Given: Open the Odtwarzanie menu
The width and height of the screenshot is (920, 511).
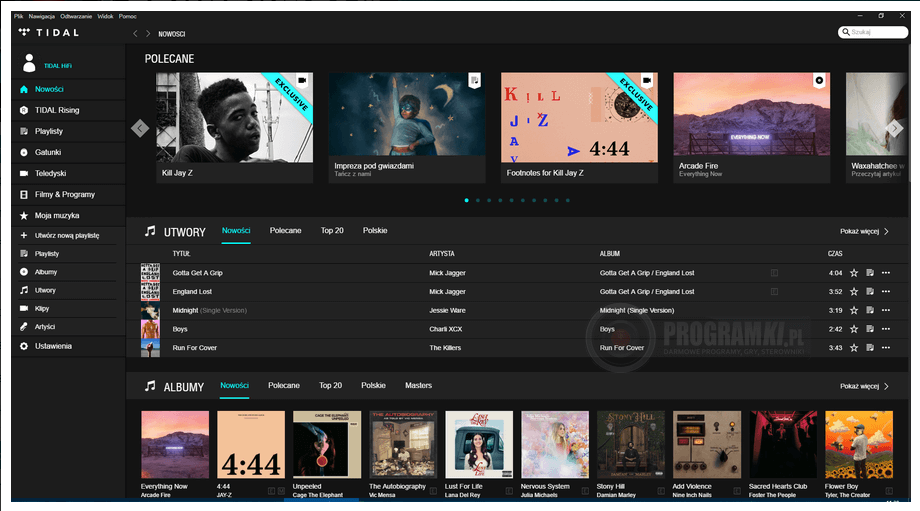Looking at the screenshot, I should point(76,16).
